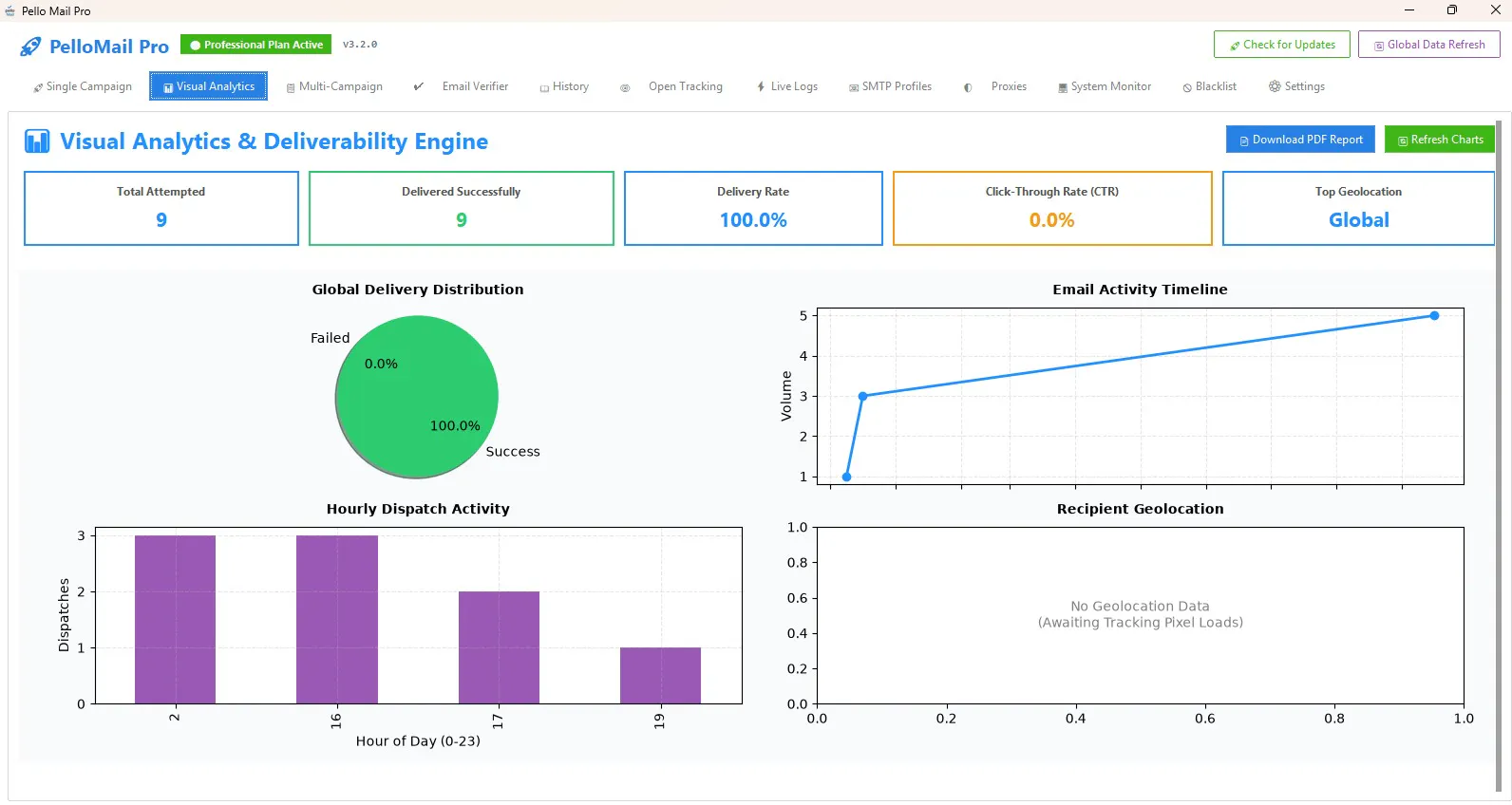Go to the History tab
Screen dimensions: 1512x805
(x=564, y=86)
